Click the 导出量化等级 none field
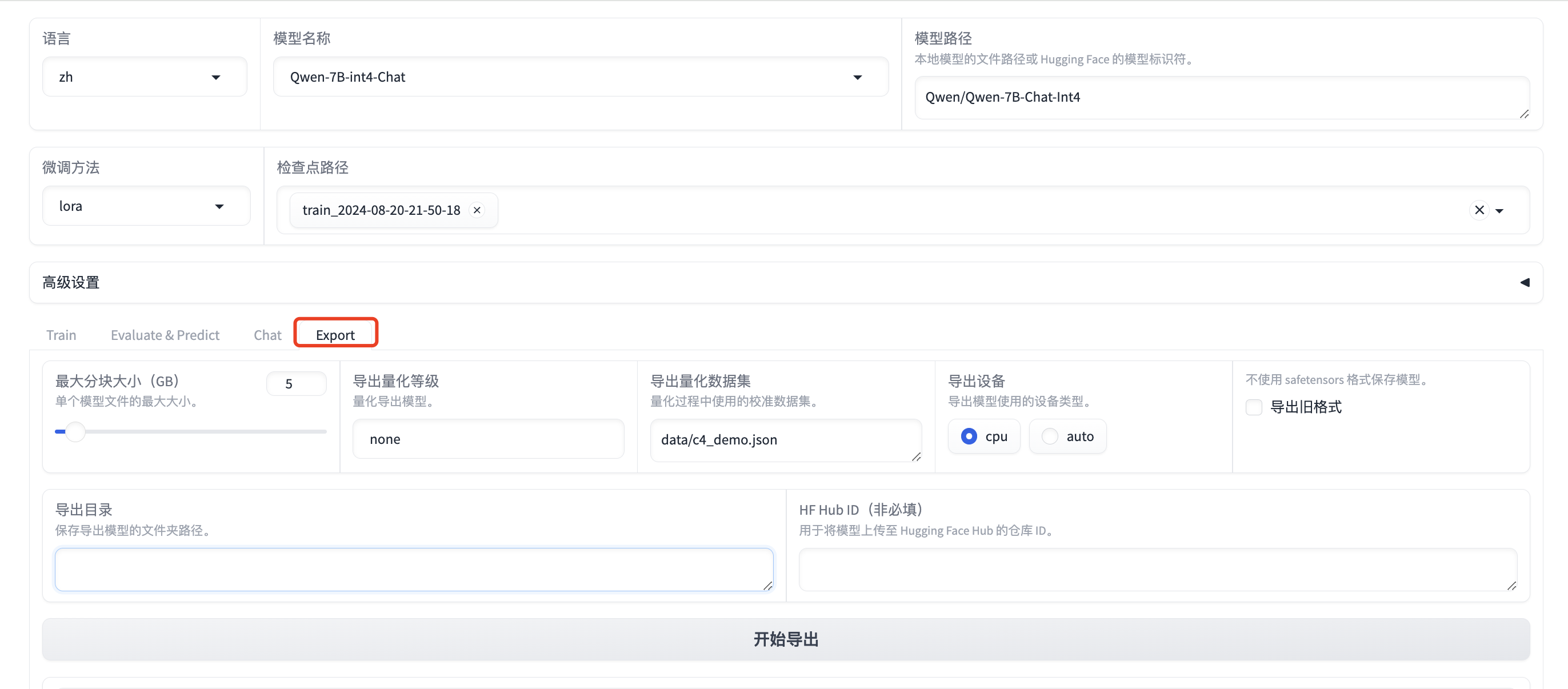This screenshot has height=689, width=1568. click(488, 439)
